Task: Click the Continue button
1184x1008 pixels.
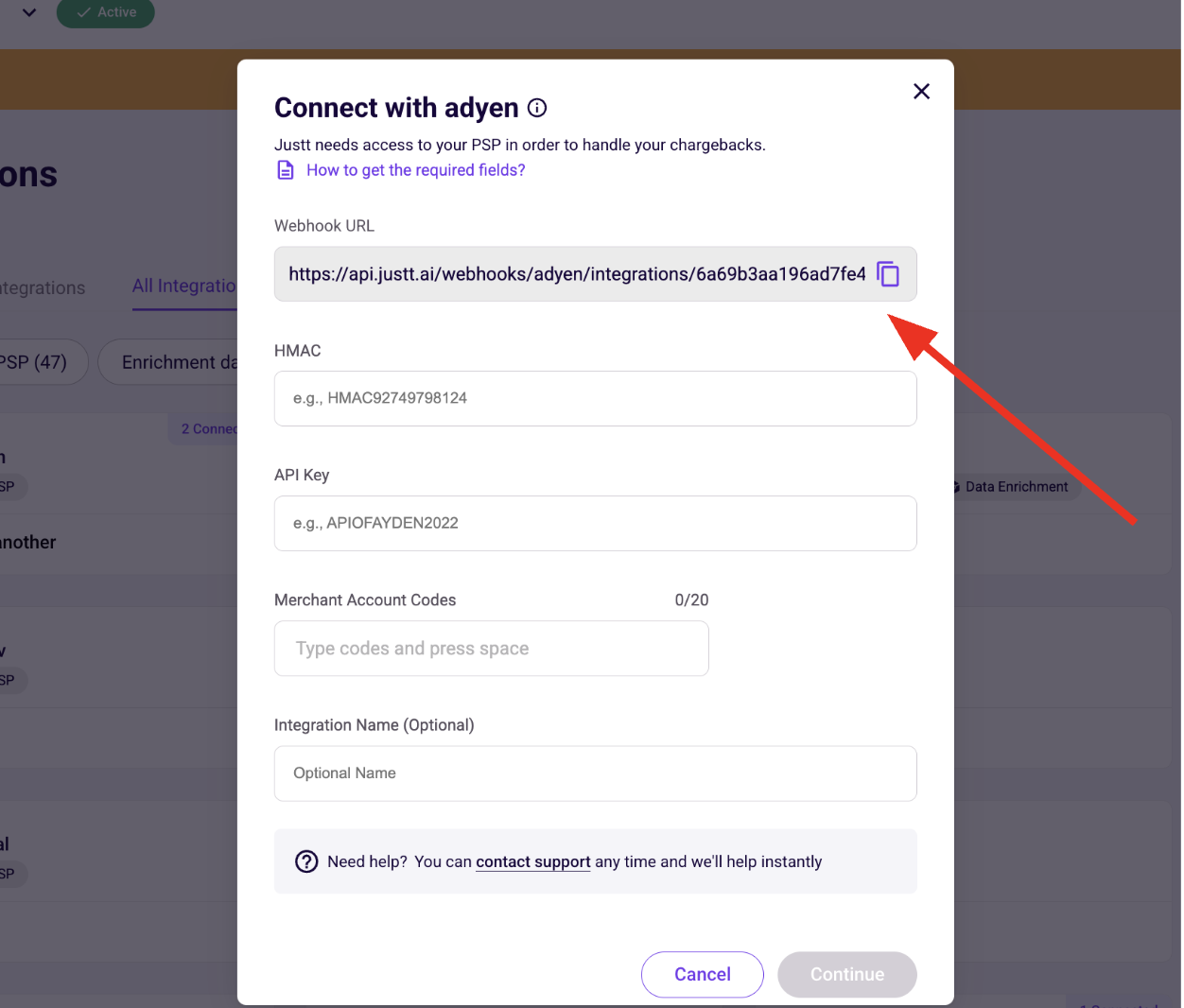Action: coord(847,974)
